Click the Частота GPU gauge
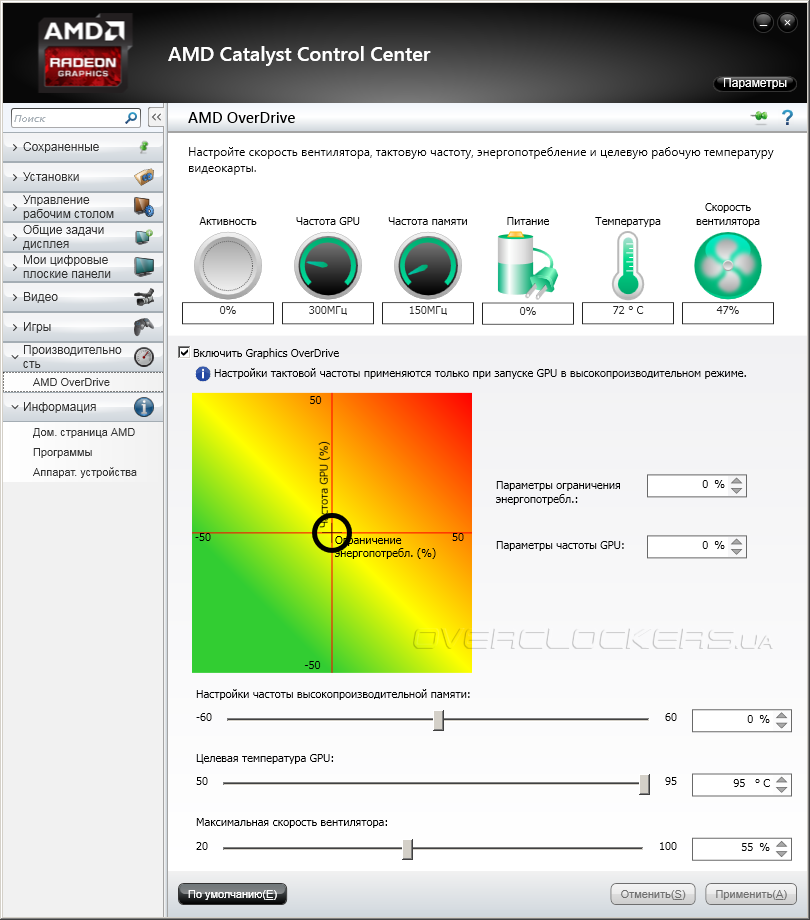 point(328,266)
